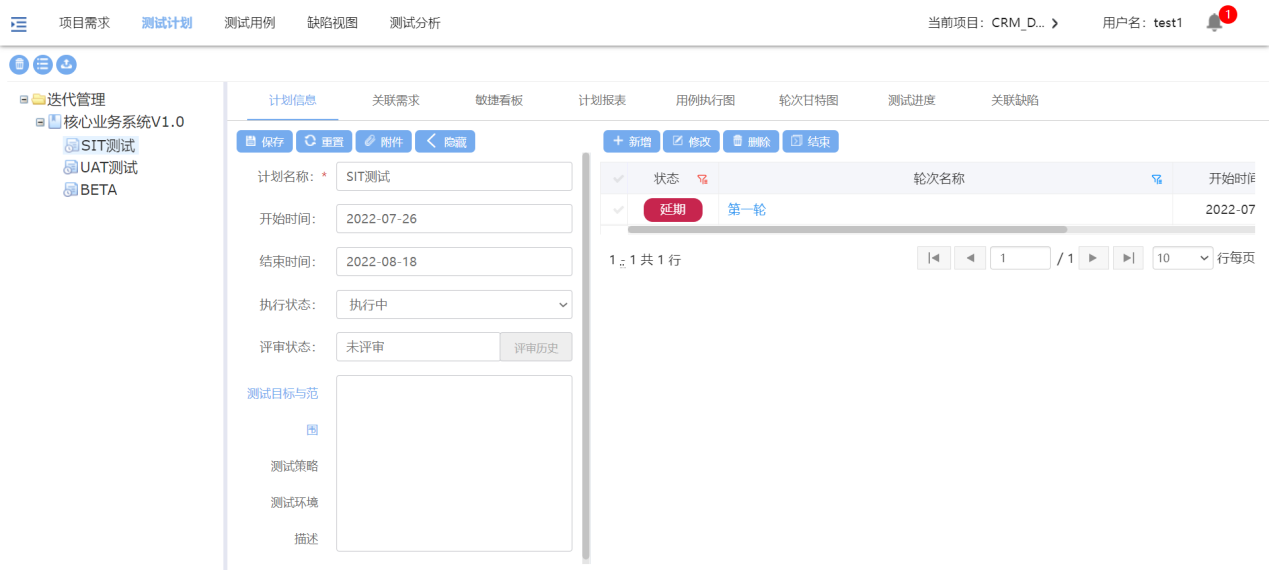This screenshot has height=570, width=1269.
Task: Click the page number input box
Action: pos(1020,258)
